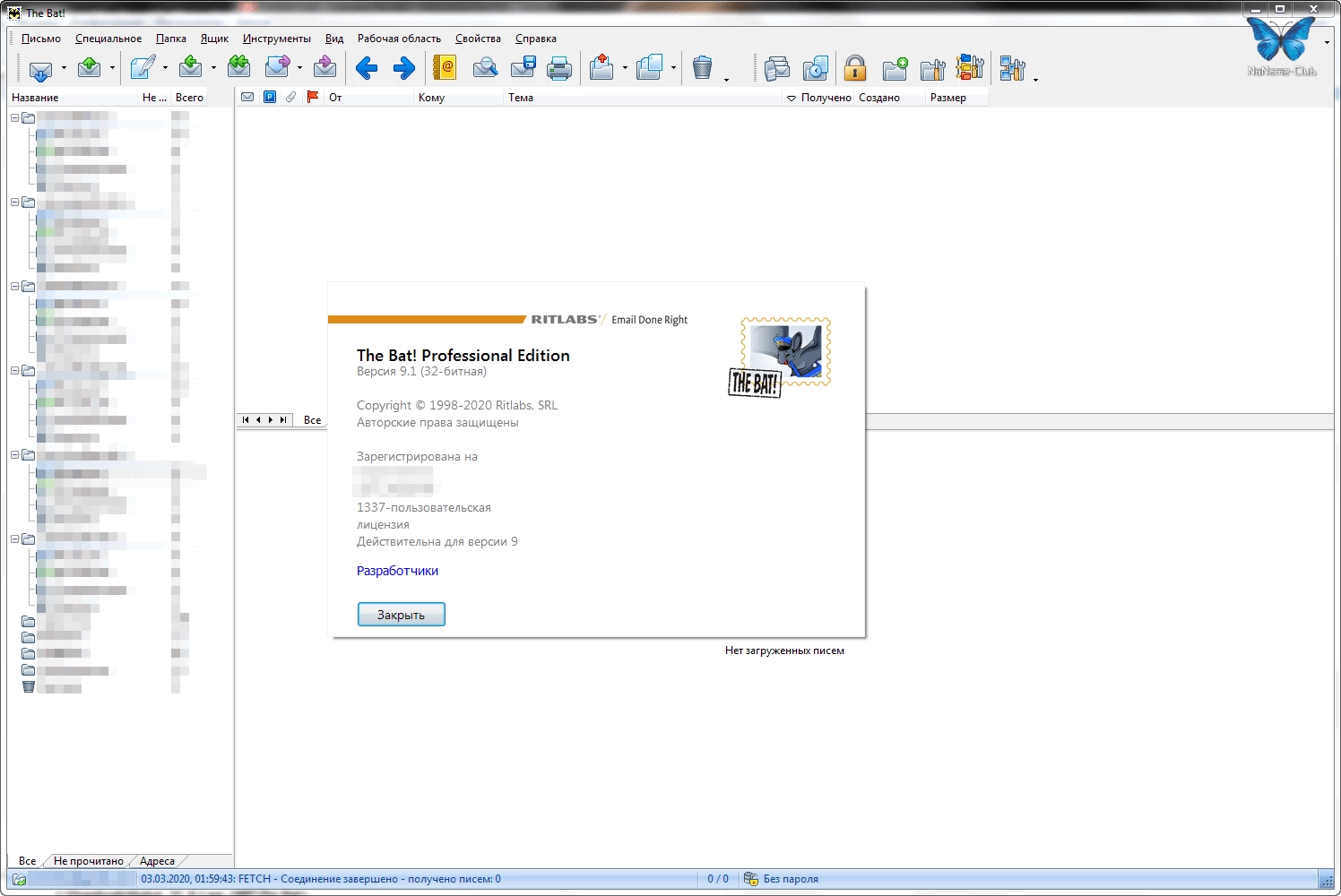The width and height of the screenshot is (1341, 896).
Task: Select the Все tab below message list
Action: point(312,419)
